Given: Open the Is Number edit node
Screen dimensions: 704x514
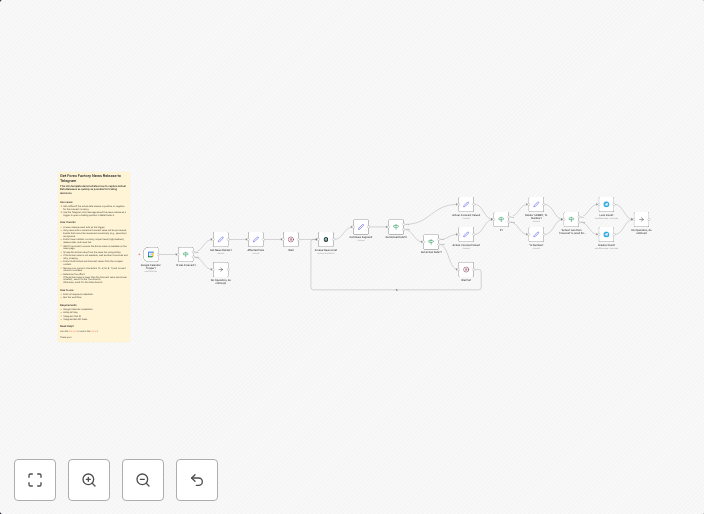Looking at the screenshot, I should point(536,235).
